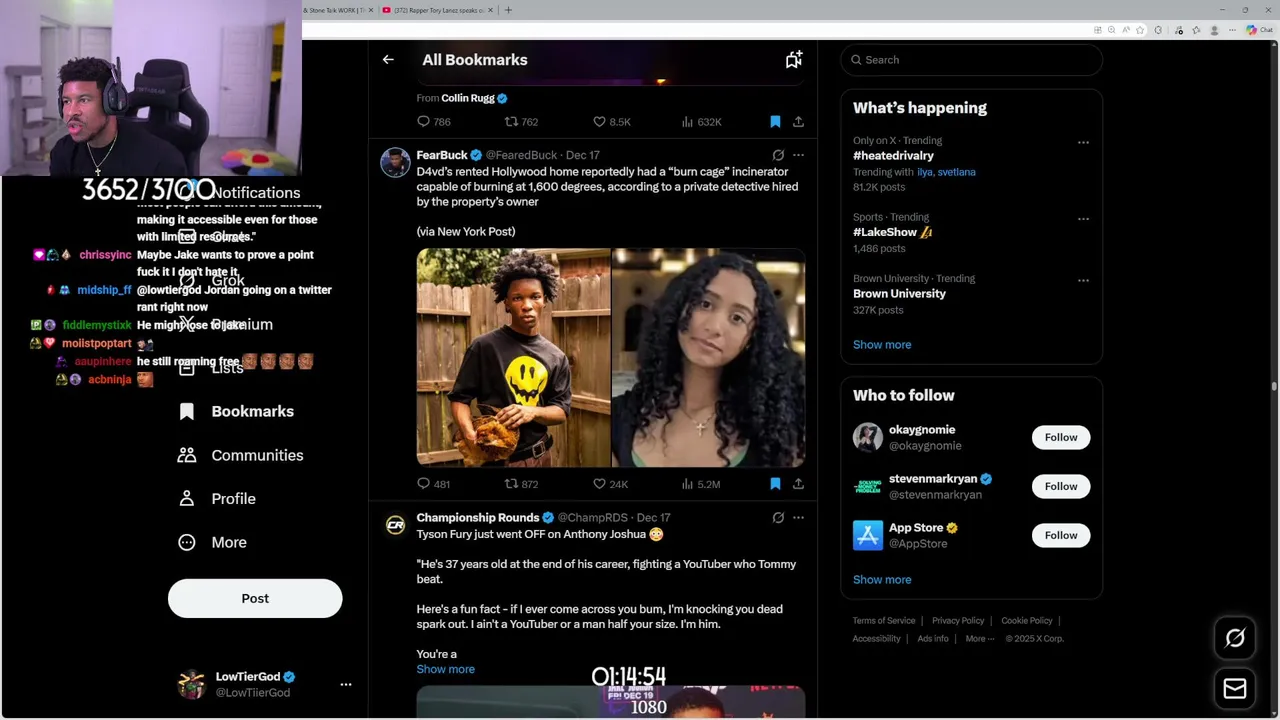This screenshot has height=720, width=1280.
Task: Open more options for Championship Rounds post
Action: [798, 518]
